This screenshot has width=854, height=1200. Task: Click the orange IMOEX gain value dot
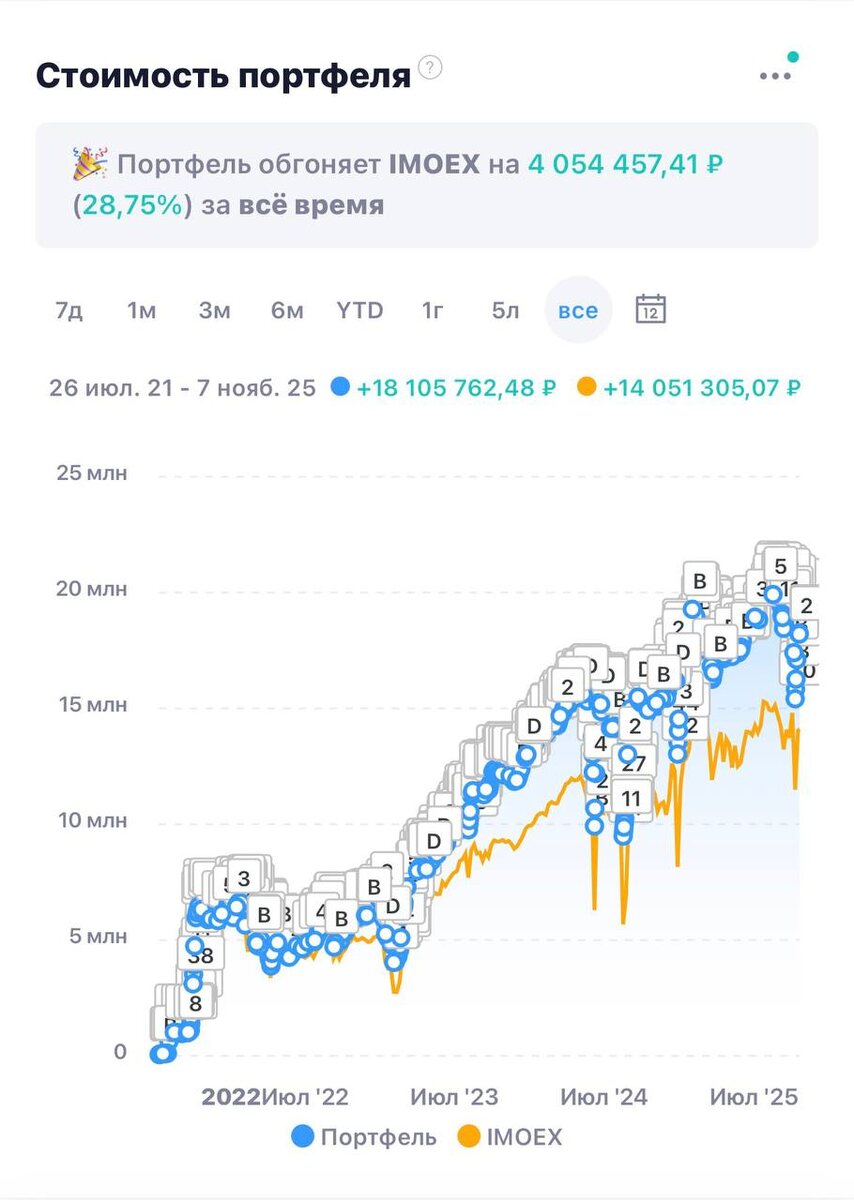coord(587,388)
